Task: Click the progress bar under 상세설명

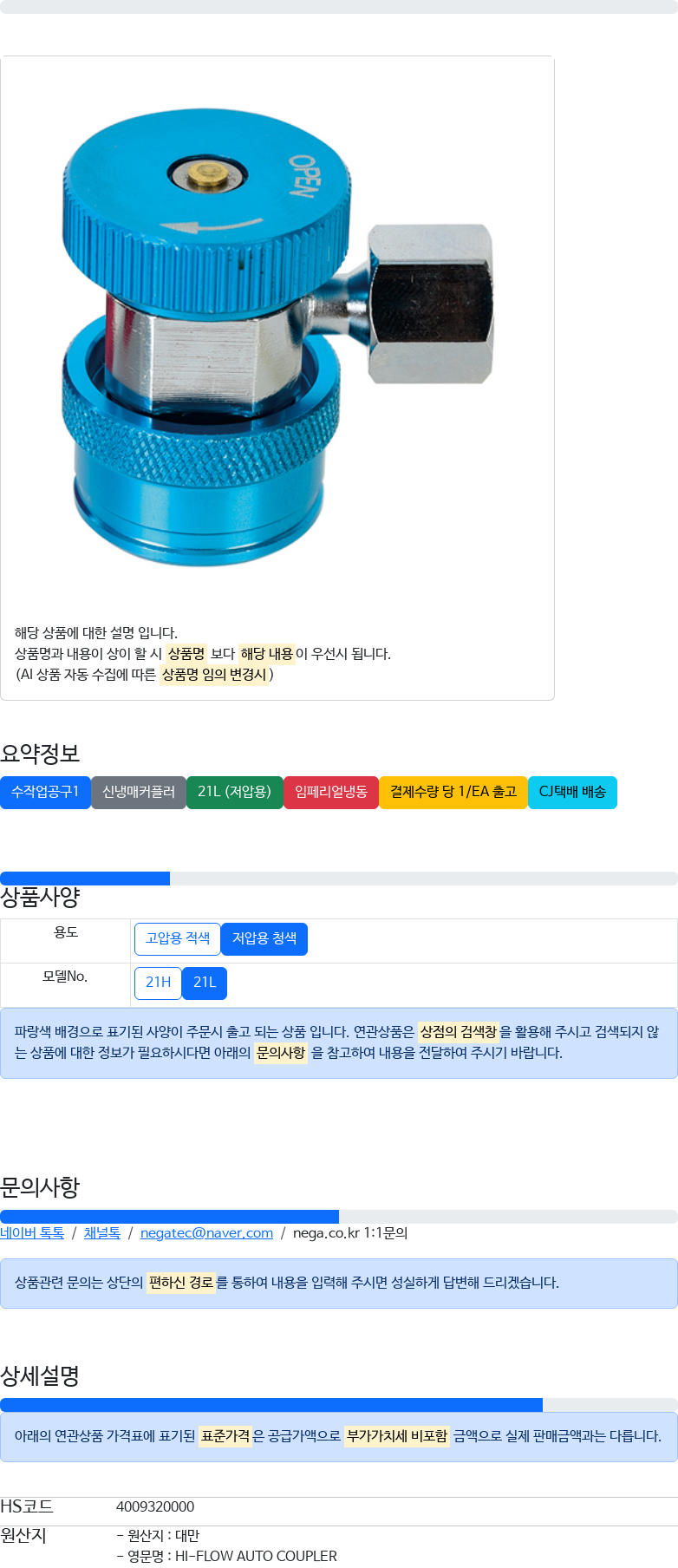Action: click(339, 1405)
